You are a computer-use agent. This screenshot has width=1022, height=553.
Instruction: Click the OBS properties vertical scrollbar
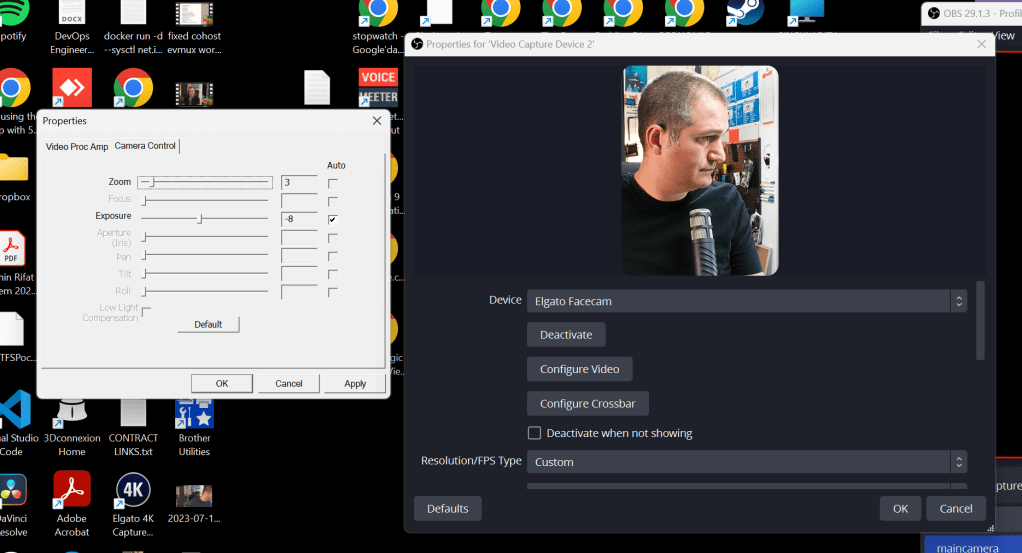[x=980, y=320]
